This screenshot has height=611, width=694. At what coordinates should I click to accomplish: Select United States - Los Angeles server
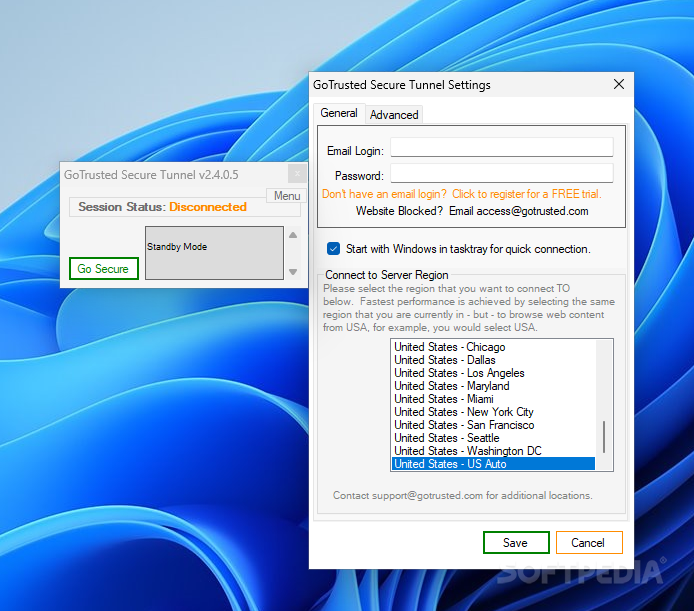click(x=494, y=373)
